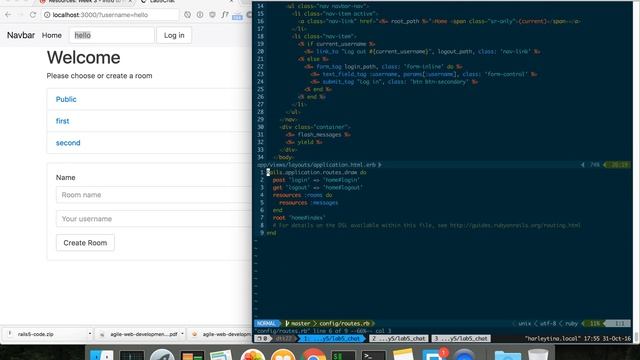Click the Name label in room form
The width and height of the screenshot is (640, 360).
[x=66, y=178]
